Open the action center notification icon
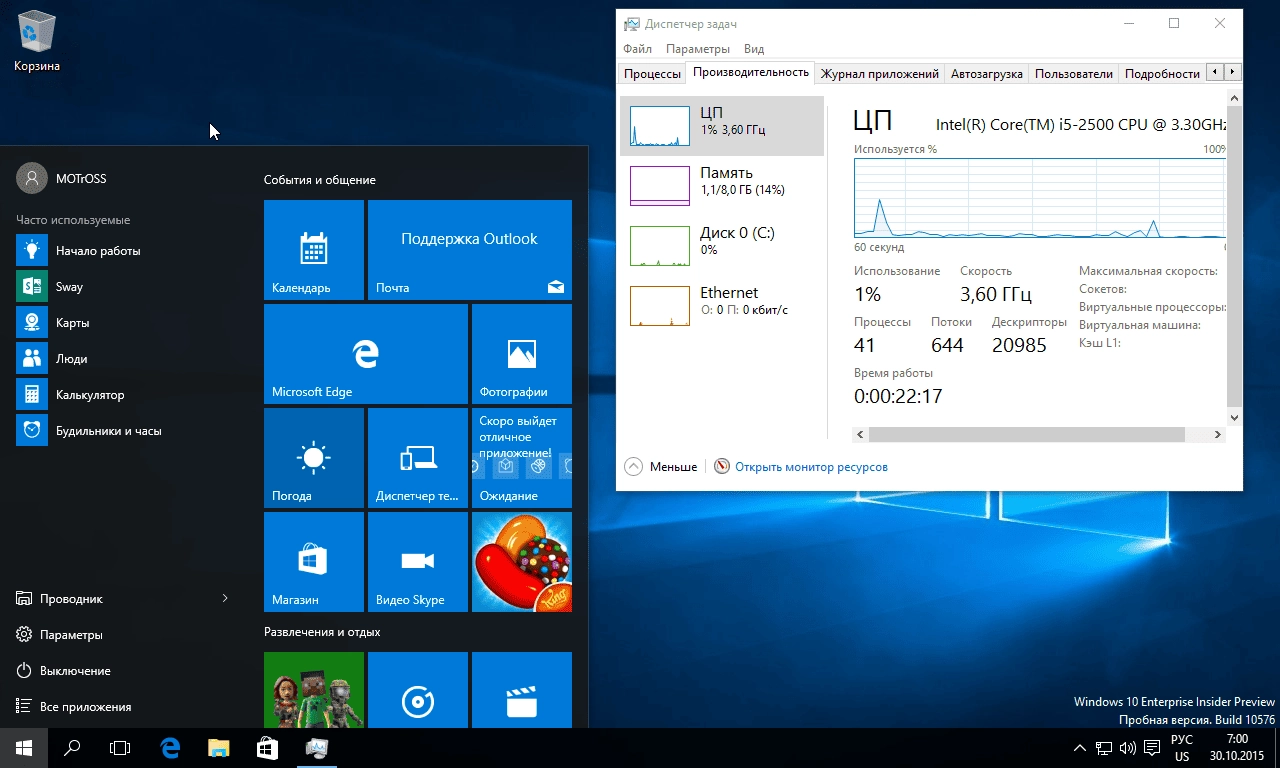Viewport: 1280px width, 768px height. (x=1153, y=748)
